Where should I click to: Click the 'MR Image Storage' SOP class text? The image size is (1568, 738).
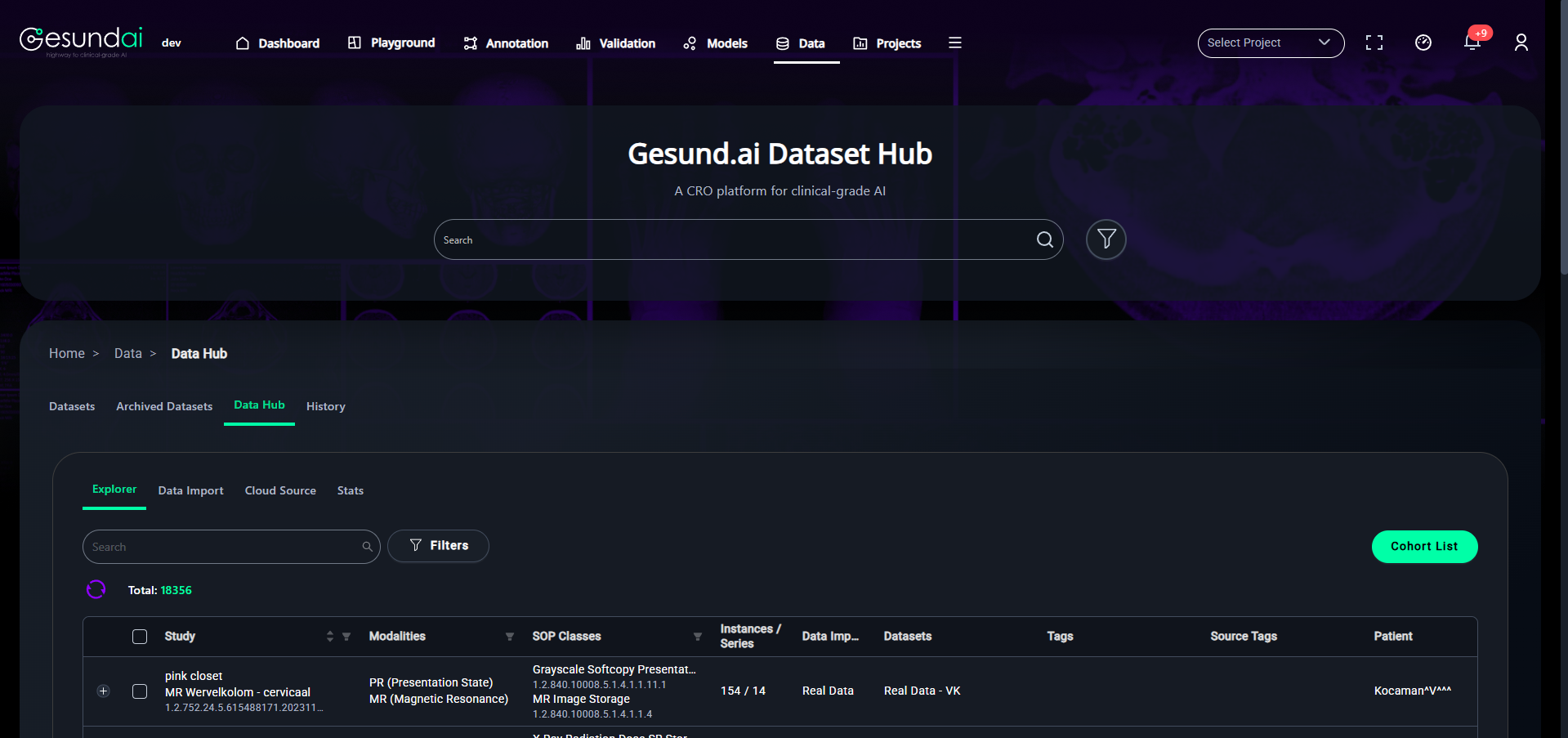point(581,699)
